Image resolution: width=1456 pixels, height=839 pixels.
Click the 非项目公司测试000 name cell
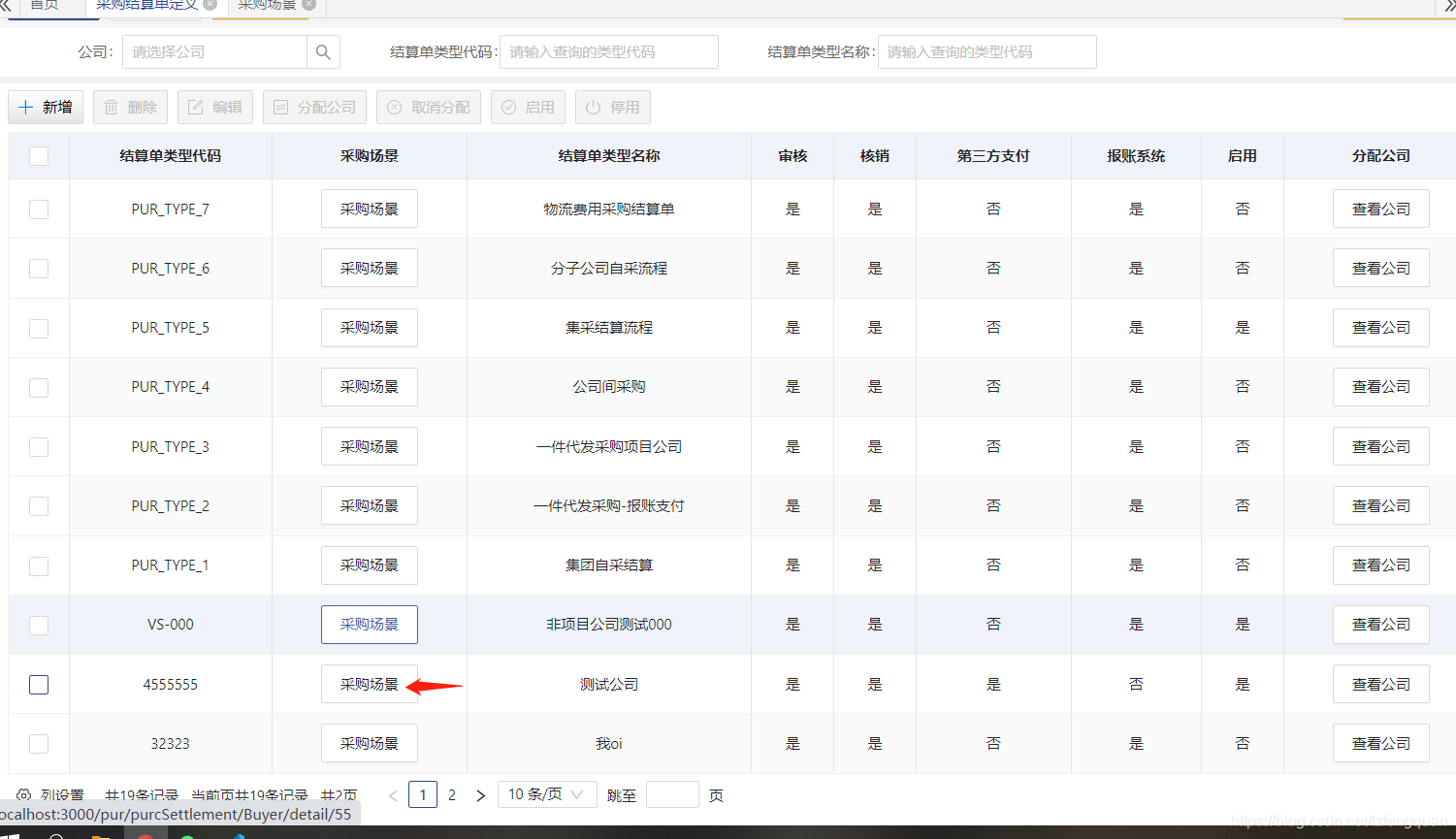[x=609, y=625]
